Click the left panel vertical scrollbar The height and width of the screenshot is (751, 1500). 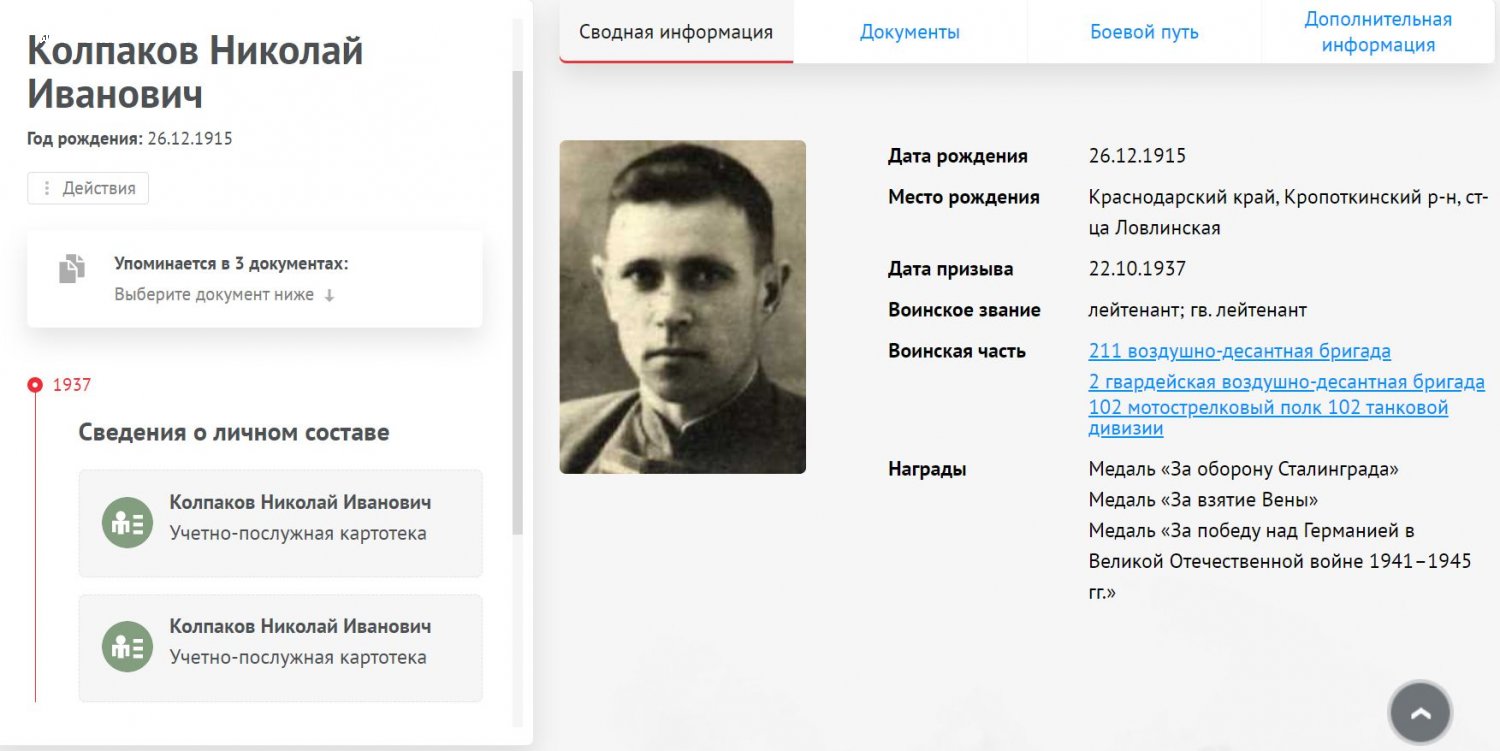(517, 300)
